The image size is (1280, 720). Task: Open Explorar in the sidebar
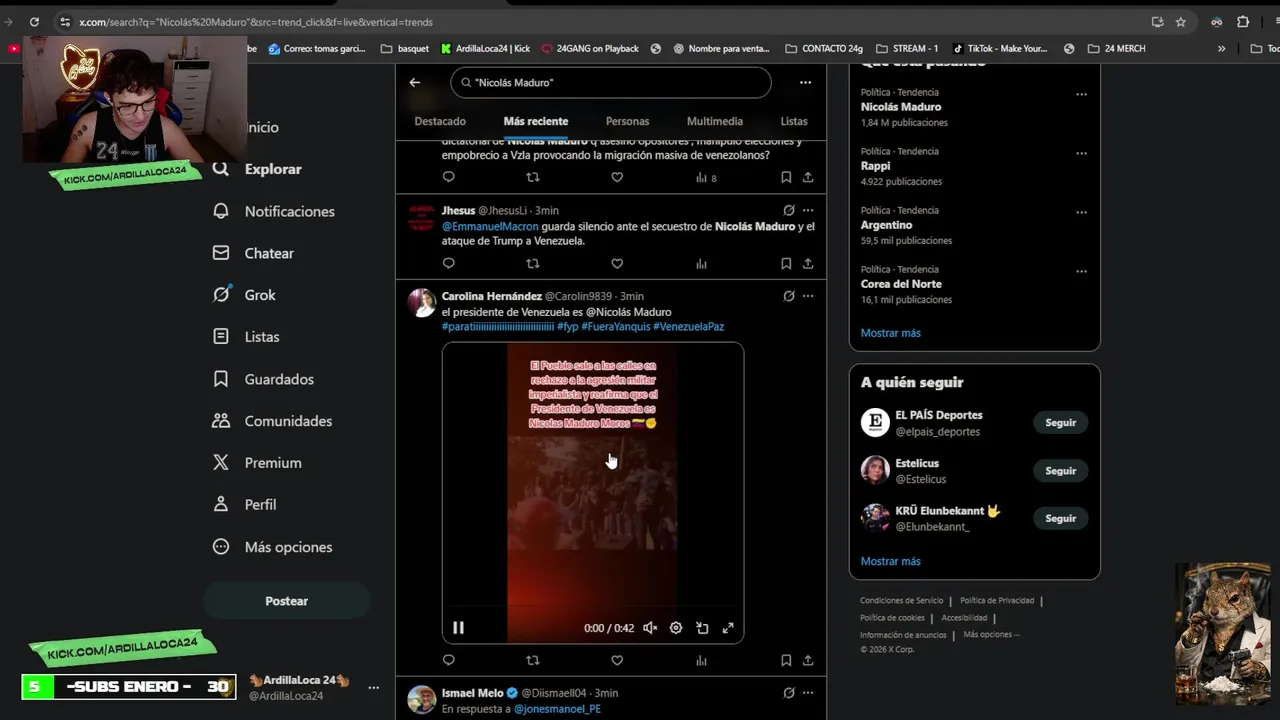point(258,169)
